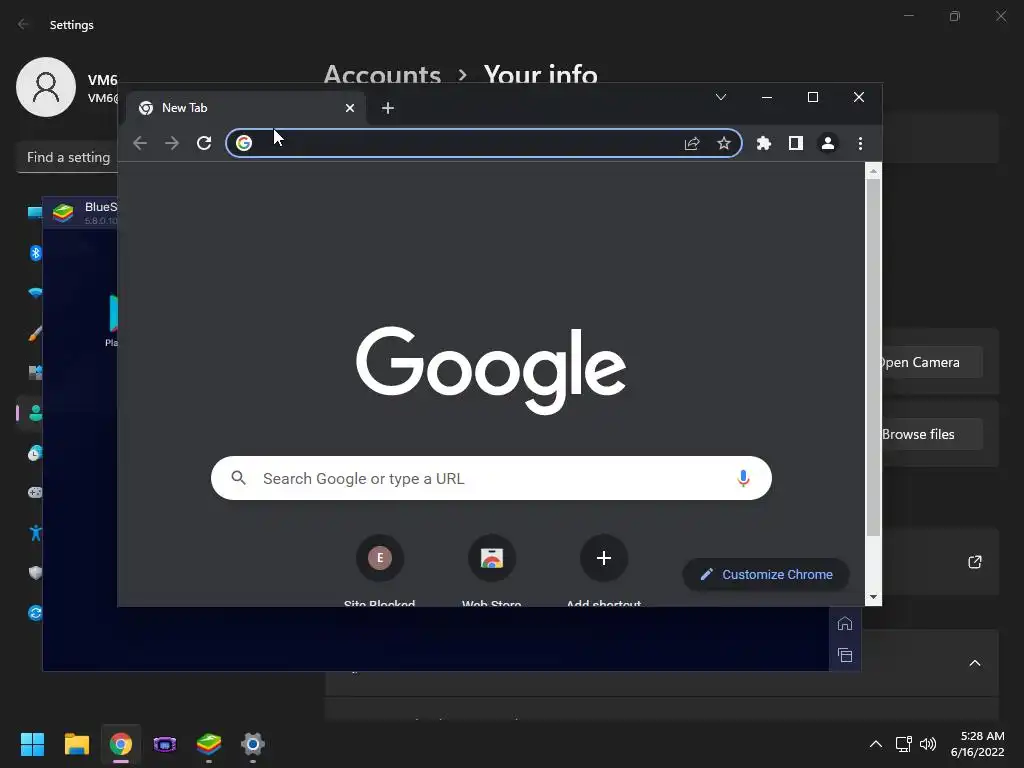Select the New Tab tab
The height and width of the screenshot is (768, 1024).
click(246, 108)
